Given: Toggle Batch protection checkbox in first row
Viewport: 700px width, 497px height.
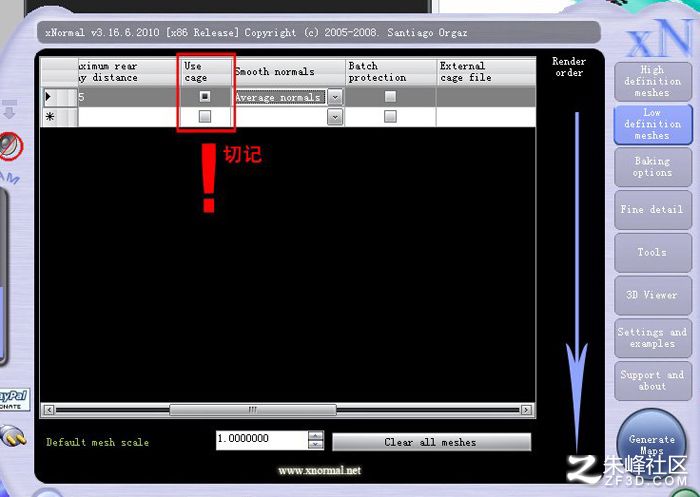Looking at the screenshot, I should [x=390, y=96].
